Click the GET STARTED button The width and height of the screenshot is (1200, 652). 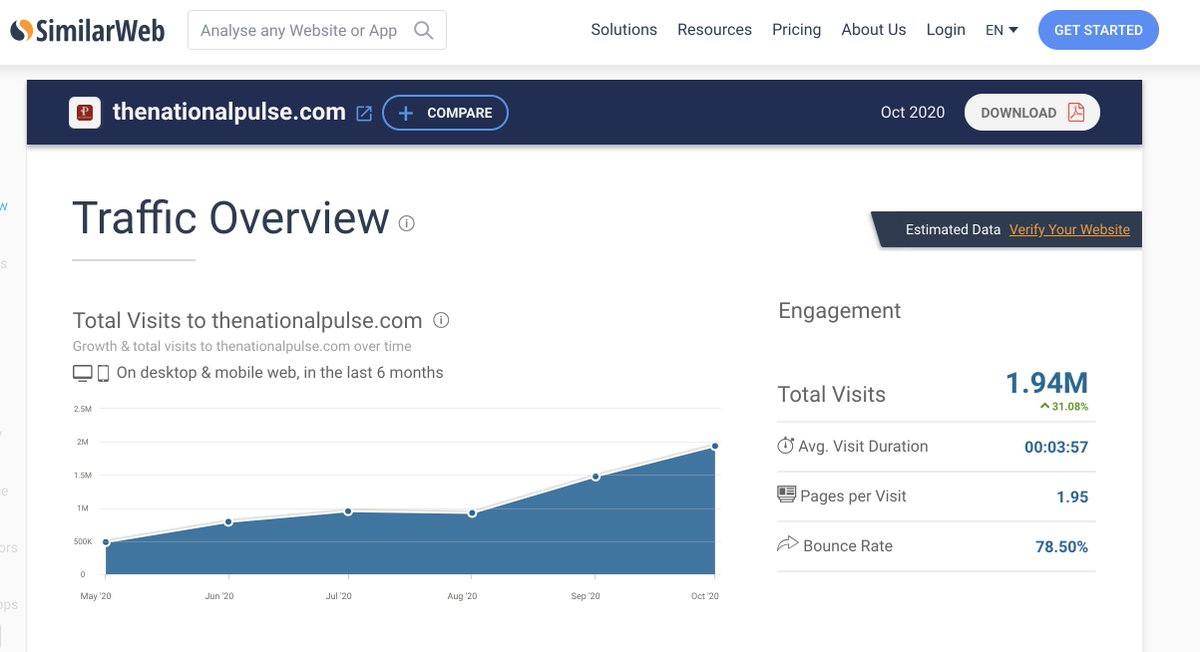[1098, 30]
